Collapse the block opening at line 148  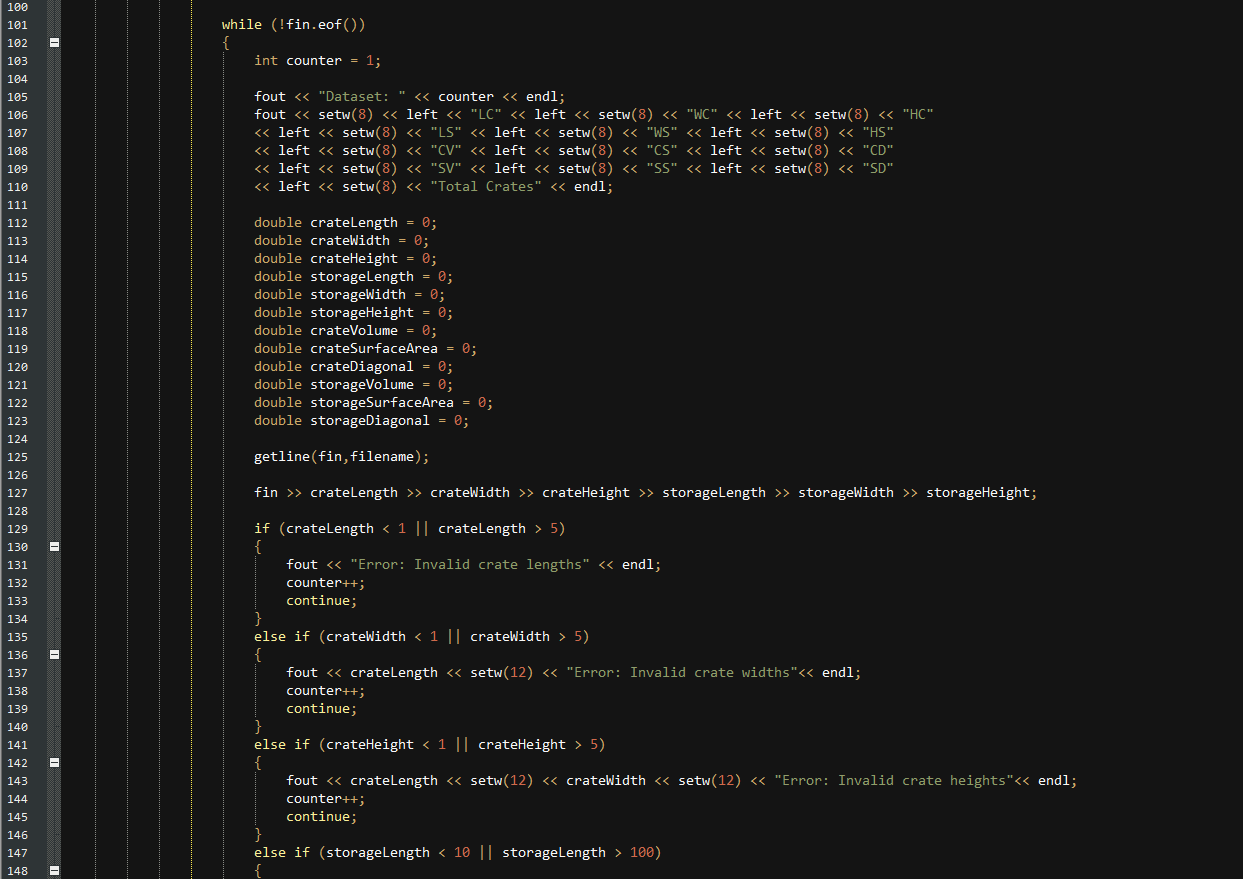tap(54, 870)
